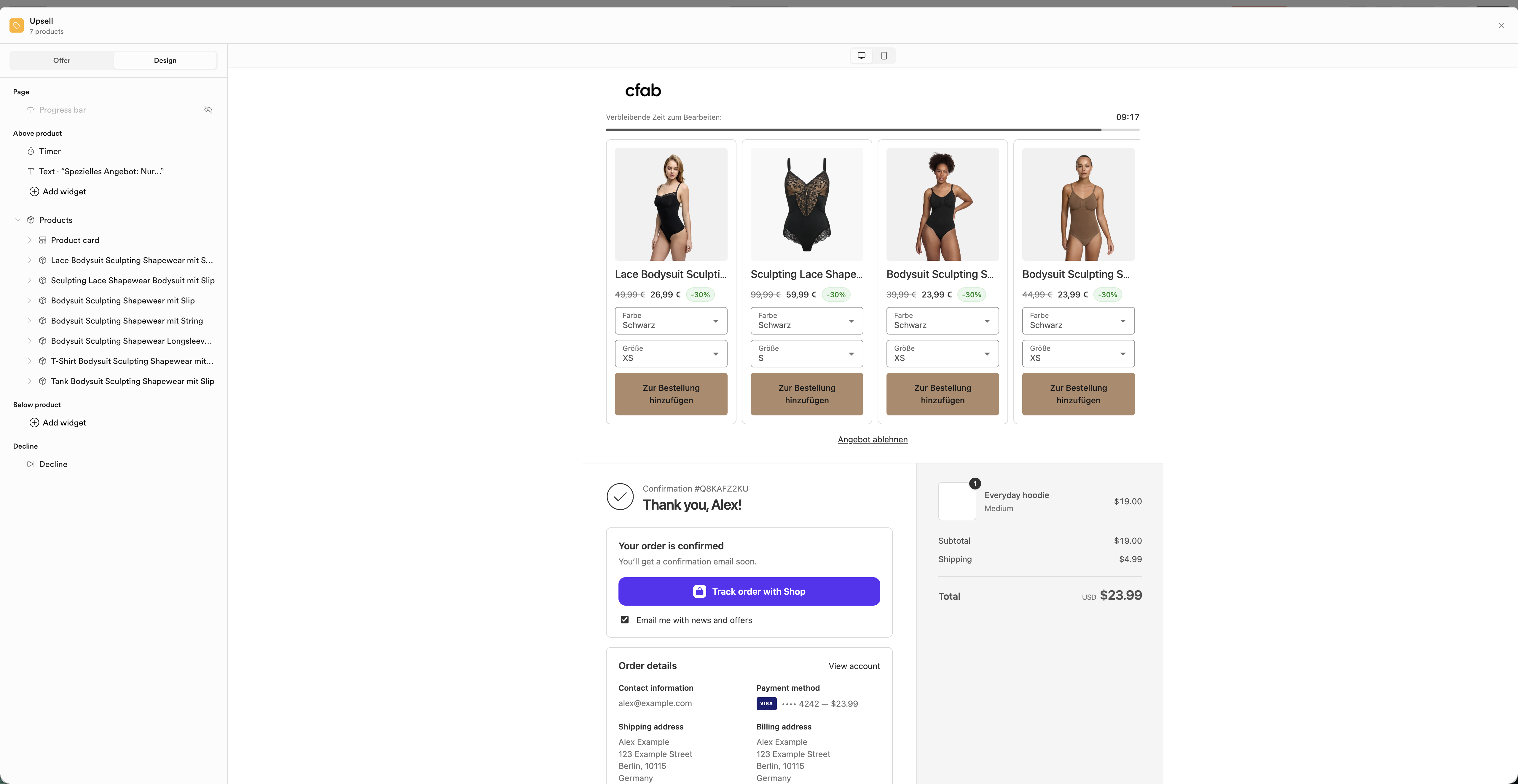The height and width of the screenshot is (784, 1518).
Task: Click the Progress bar icon
Action: point(31,110)
